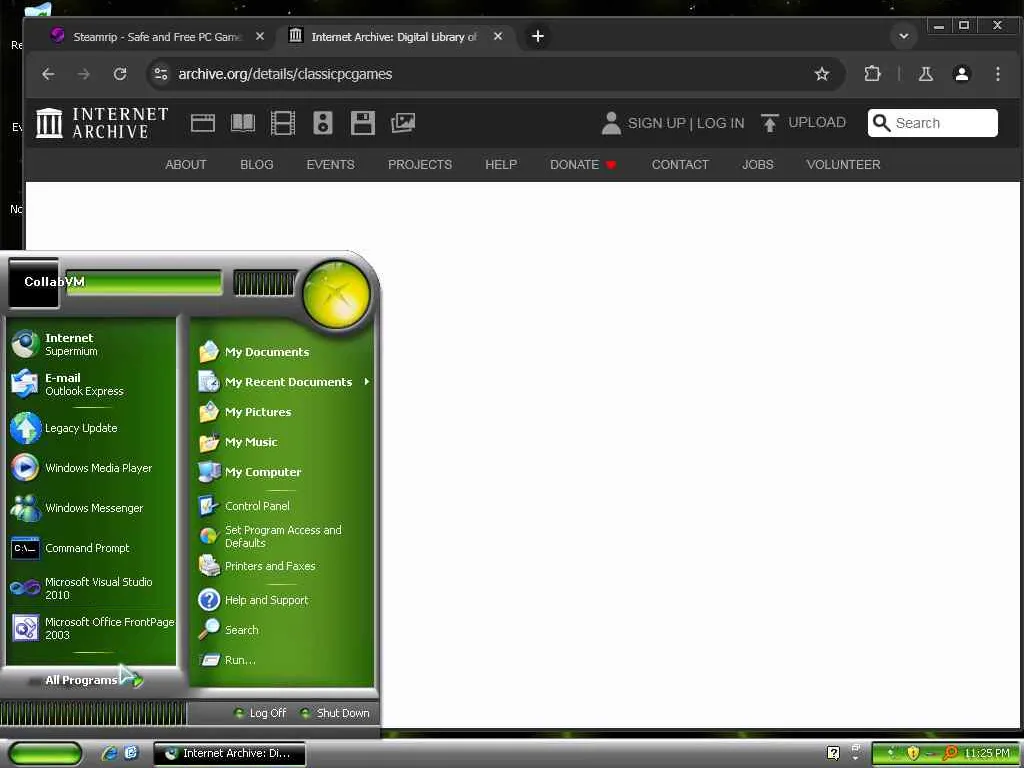Open the browser three-dot menu
The height and width of the screenshot is (768, 1024).
[997, 74]
